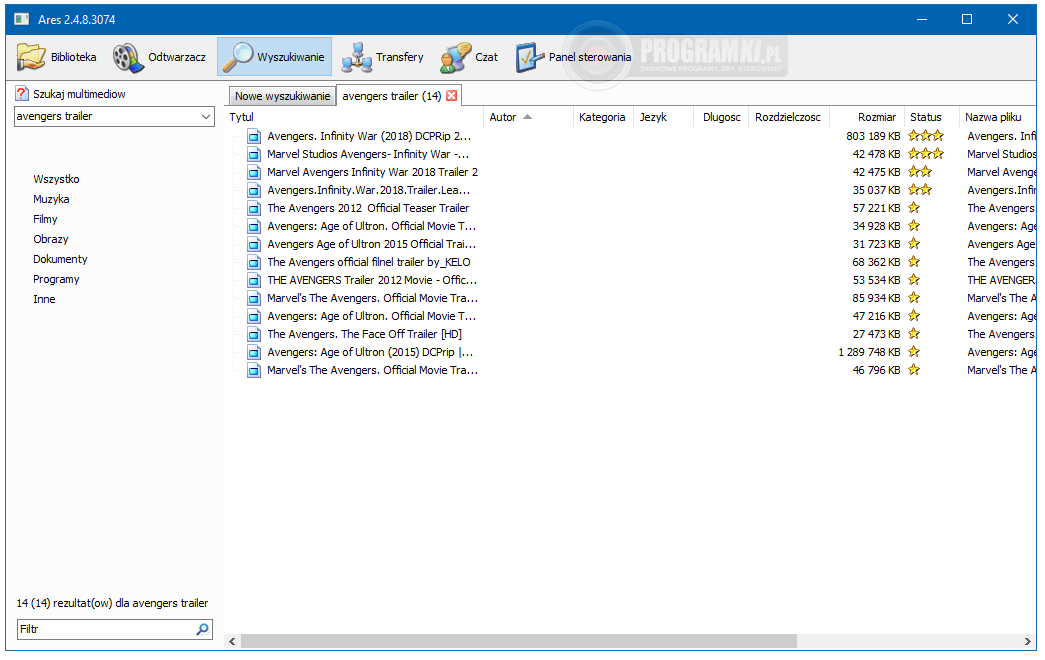The width and height of the screenshot is (1045, 660).
Task: Click the 31 723 KB size cell
Action: coord(876,244)
